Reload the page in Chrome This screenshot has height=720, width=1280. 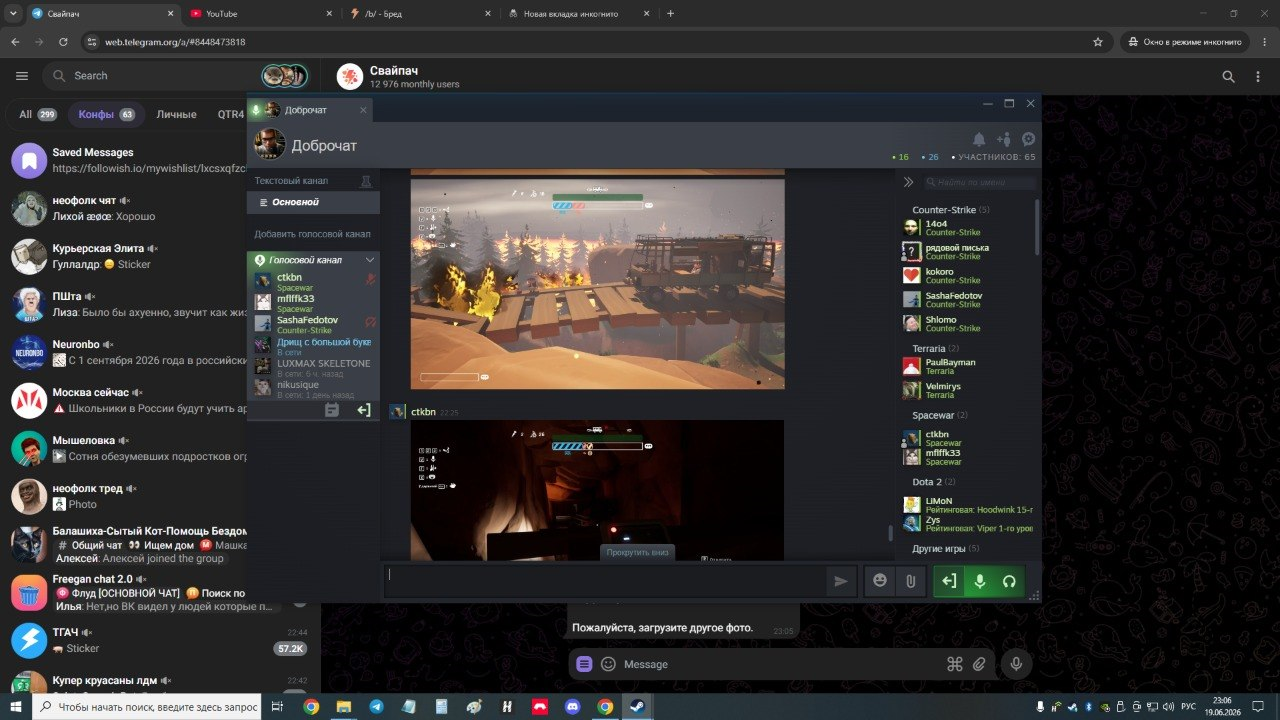[63, 42]
